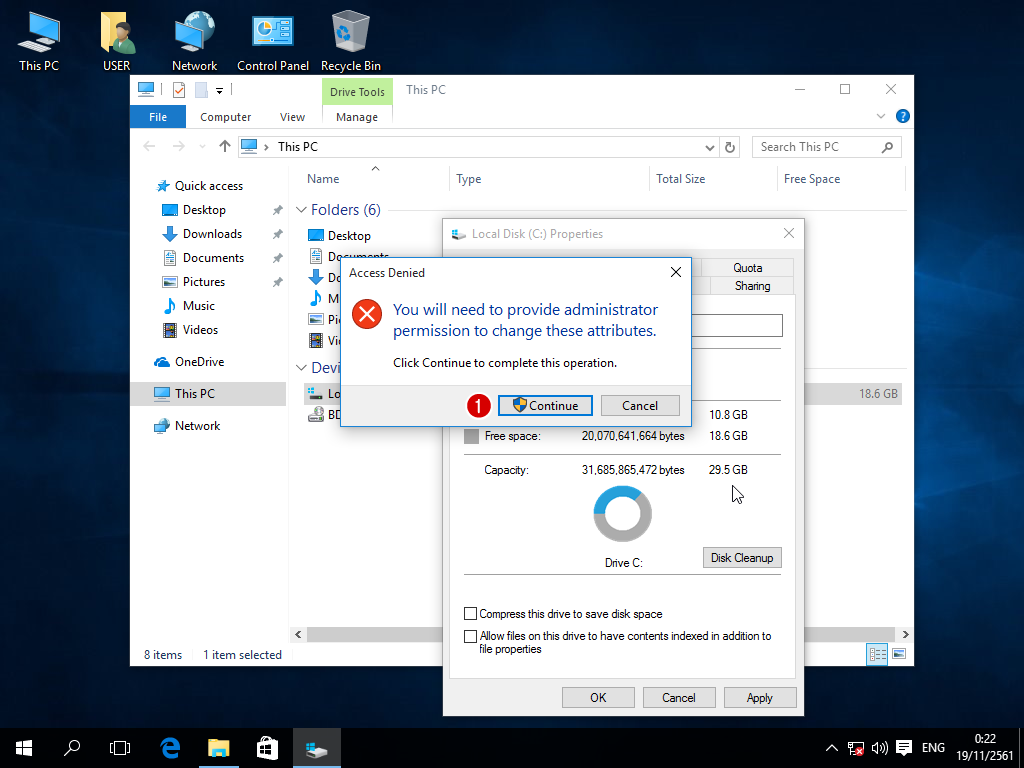This screenshot has width=1024, height=768.
Task: Click the Continue button with shield icon
Action: (x=545, y=405)
